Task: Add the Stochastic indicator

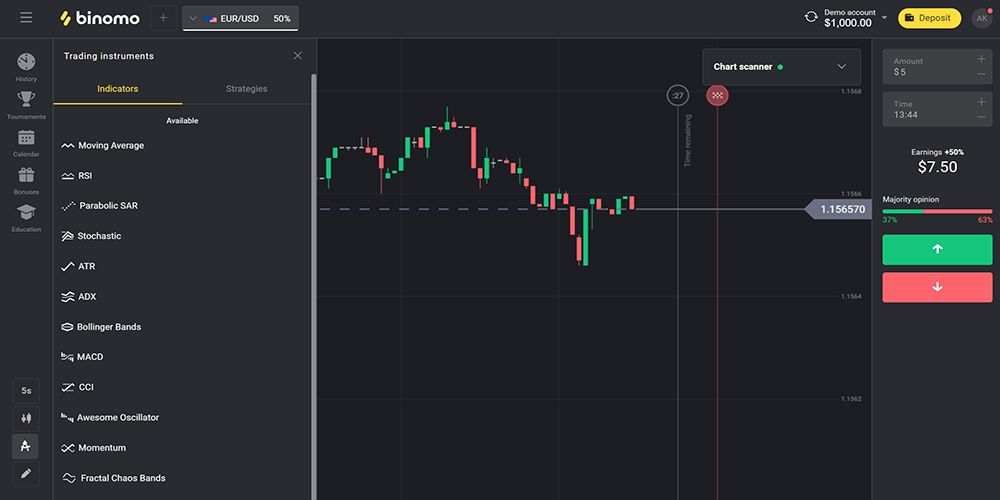Action: point(182,236)
